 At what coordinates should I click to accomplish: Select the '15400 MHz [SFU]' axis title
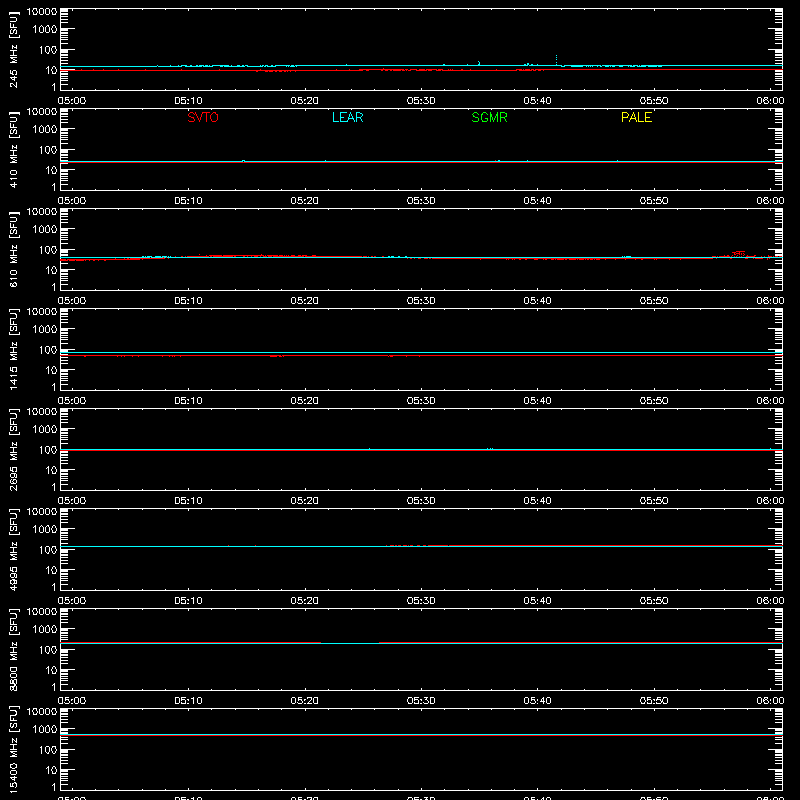click(13, 750)
